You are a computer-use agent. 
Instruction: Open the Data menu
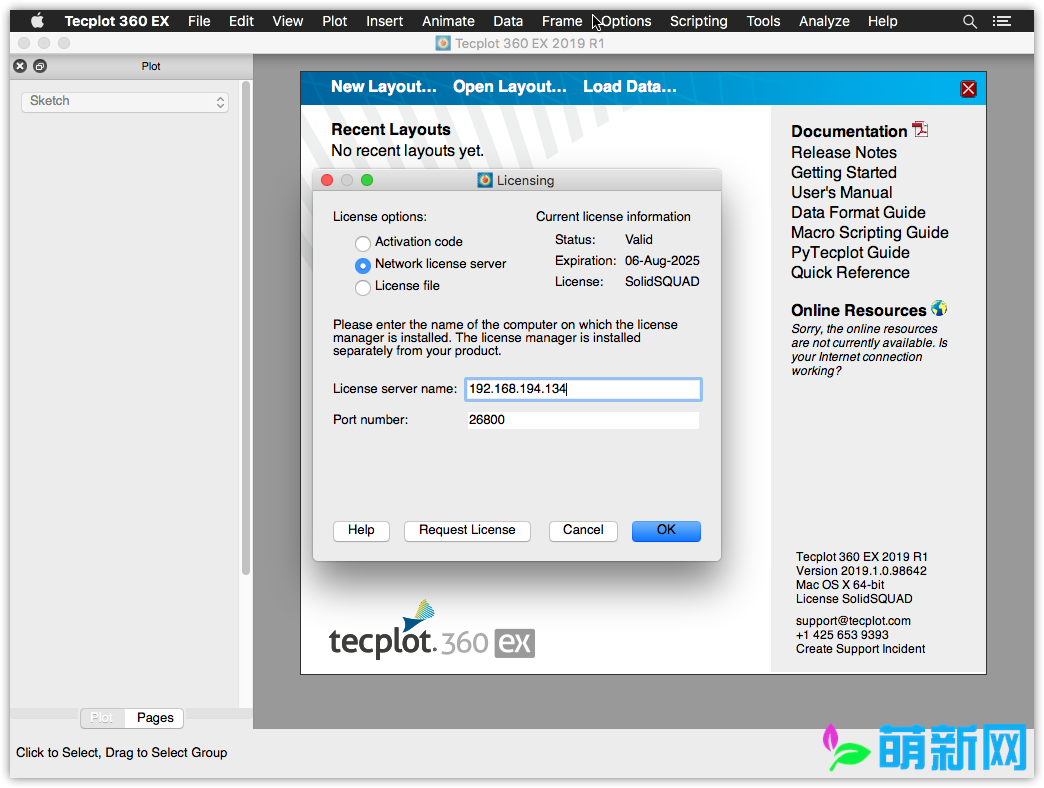click(x=508, y=21)
